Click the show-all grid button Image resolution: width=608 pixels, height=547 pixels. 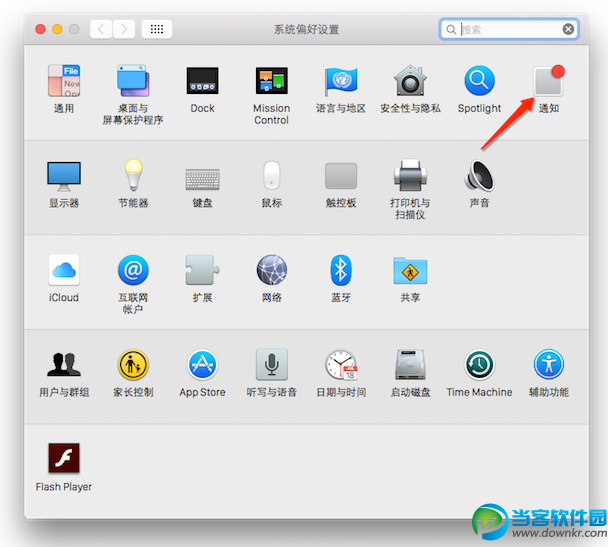click(x=157, y=29)
